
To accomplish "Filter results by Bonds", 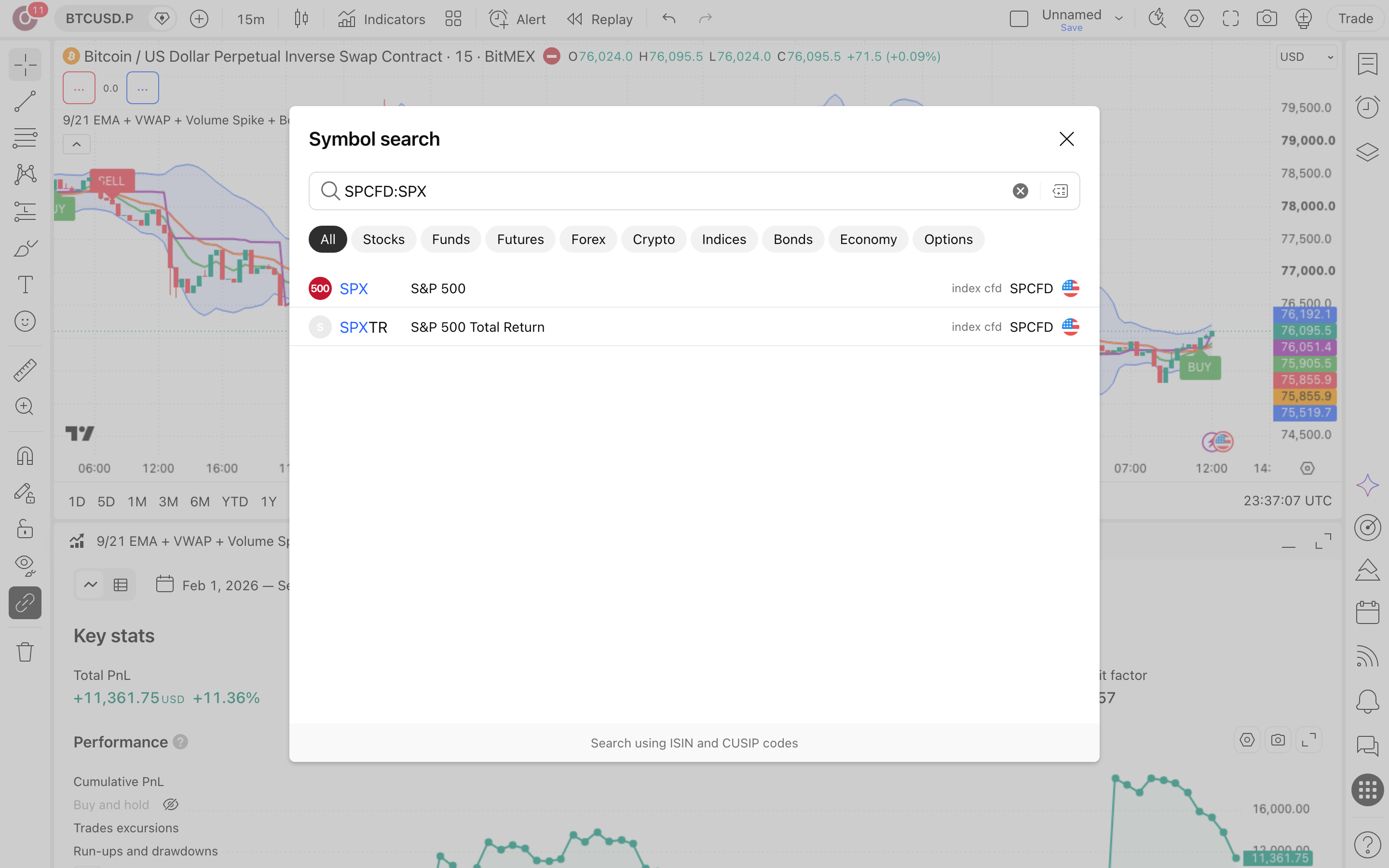I will coord(793,239).
